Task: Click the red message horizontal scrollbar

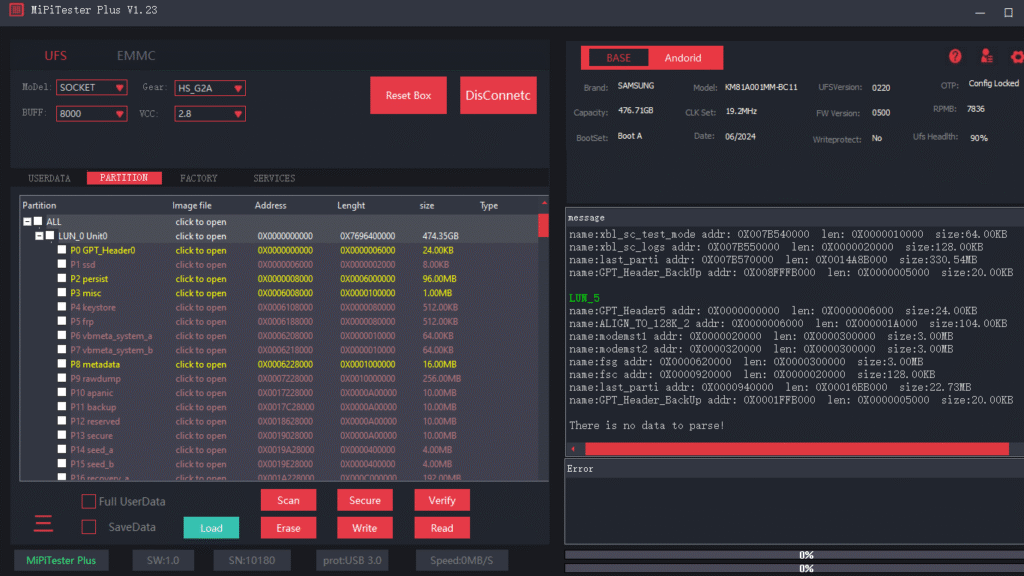Action: tap(797, 449)
